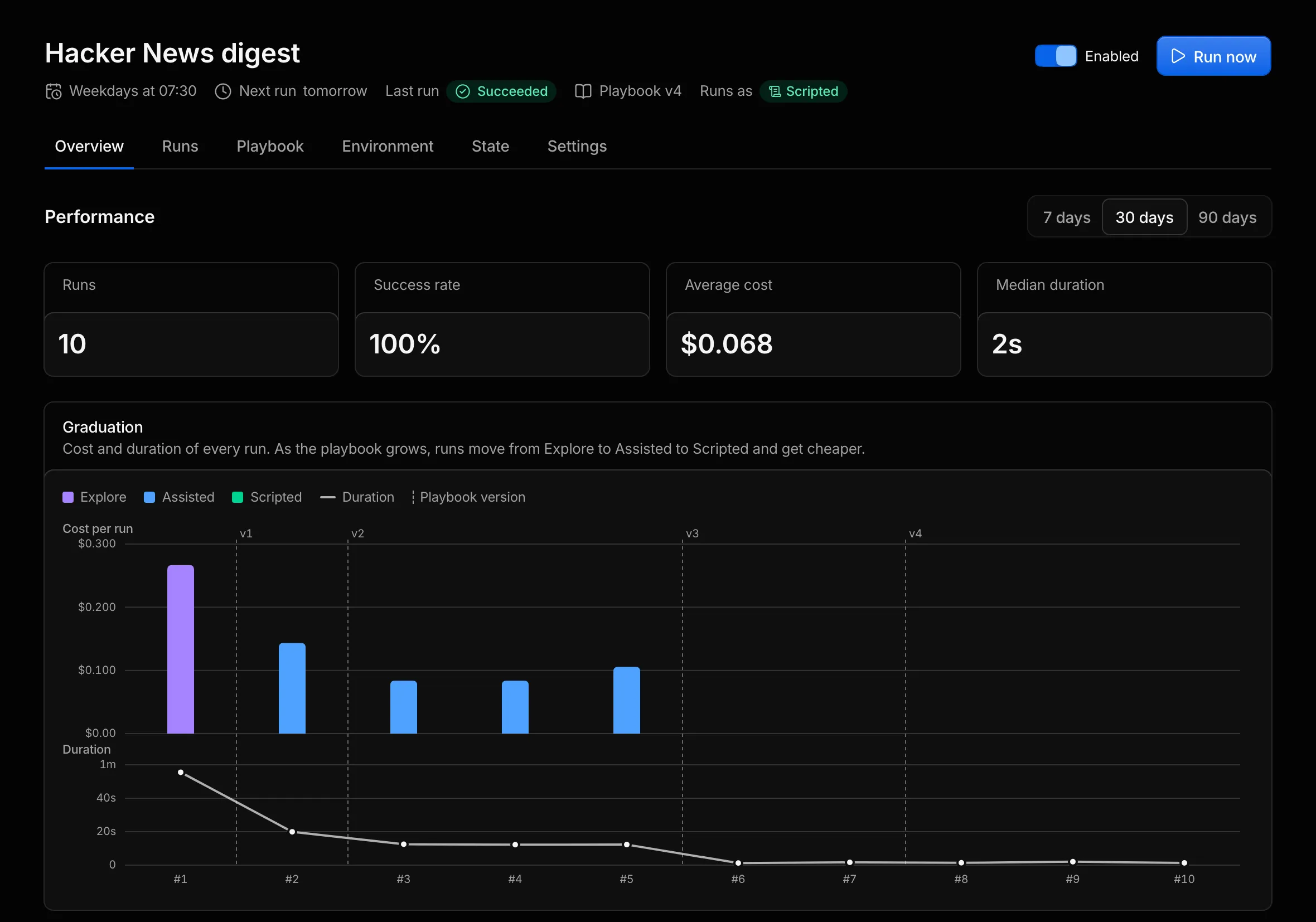Click the 40s duration axis label
This screenshot has height=922, width=1316.
click(x=106, y=798)
